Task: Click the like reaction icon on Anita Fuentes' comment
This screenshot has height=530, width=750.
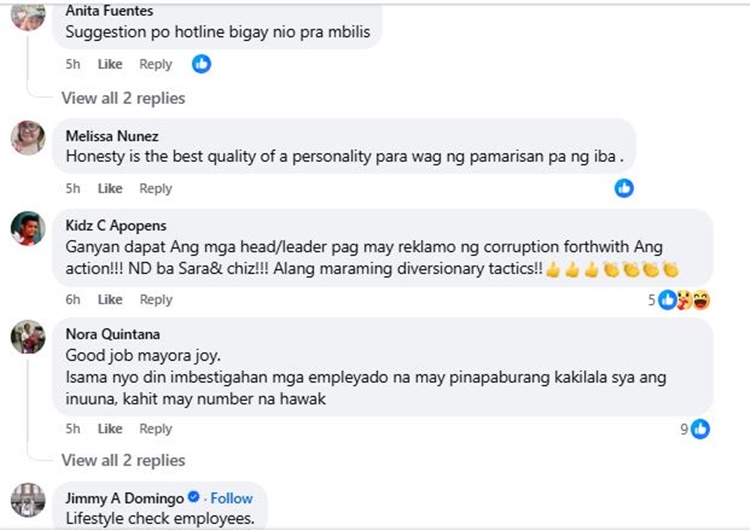Action: (201, 64)
